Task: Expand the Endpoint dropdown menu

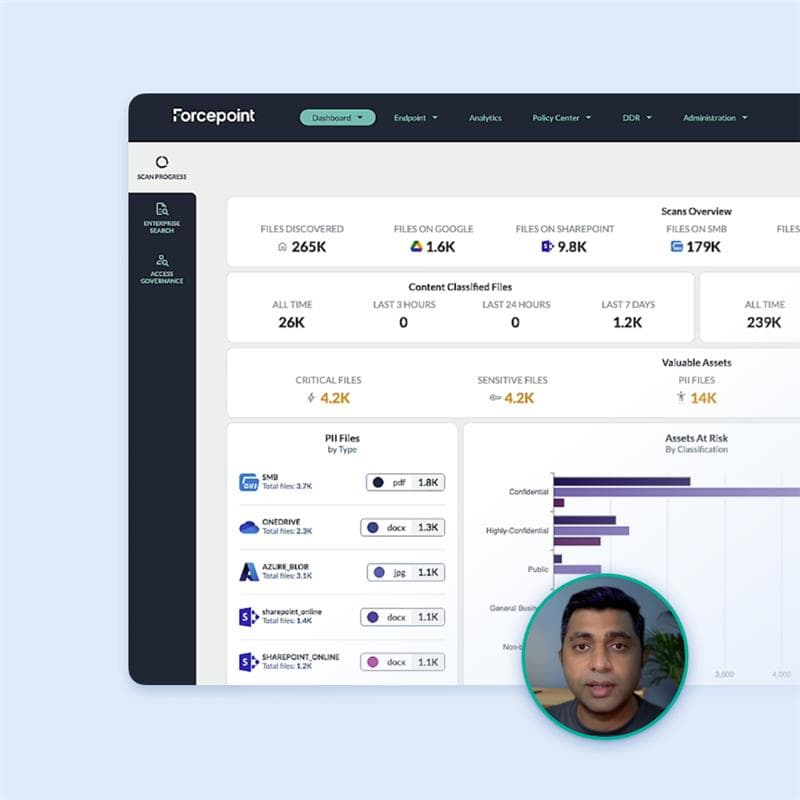Action: tap(415, 118)
